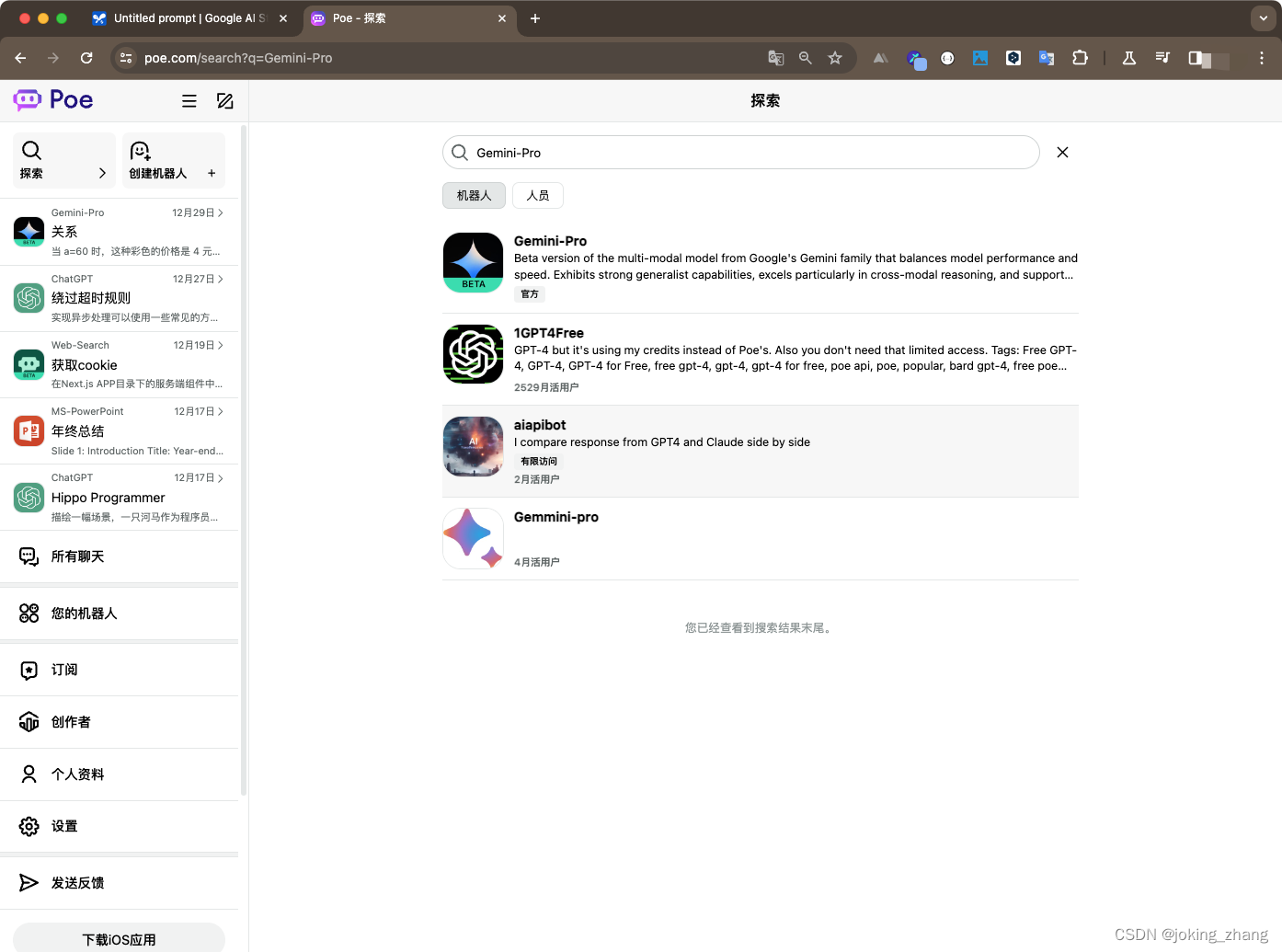Open Your bots (您的机器人)
The image size is (1282, 952).
click(120, 614)
